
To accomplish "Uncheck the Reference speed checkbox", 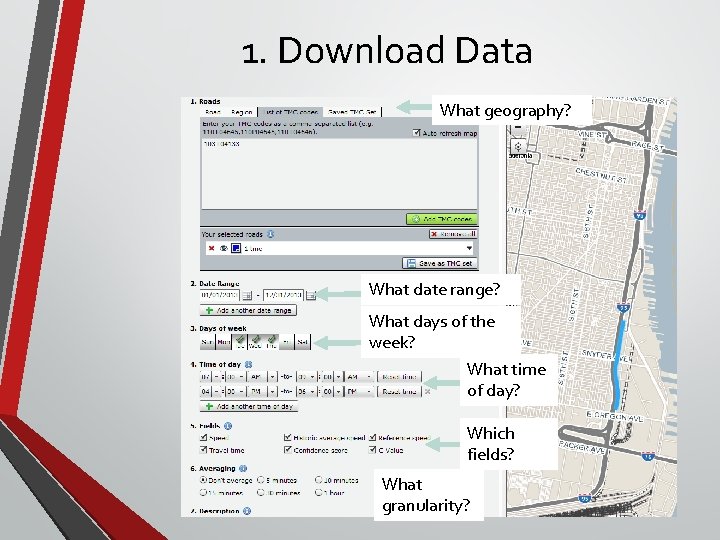I will click(x=372, y=437).
